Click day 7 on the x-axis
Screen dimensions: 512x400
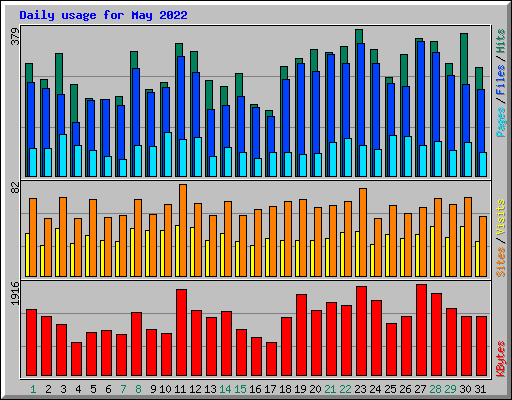[123, 389]
